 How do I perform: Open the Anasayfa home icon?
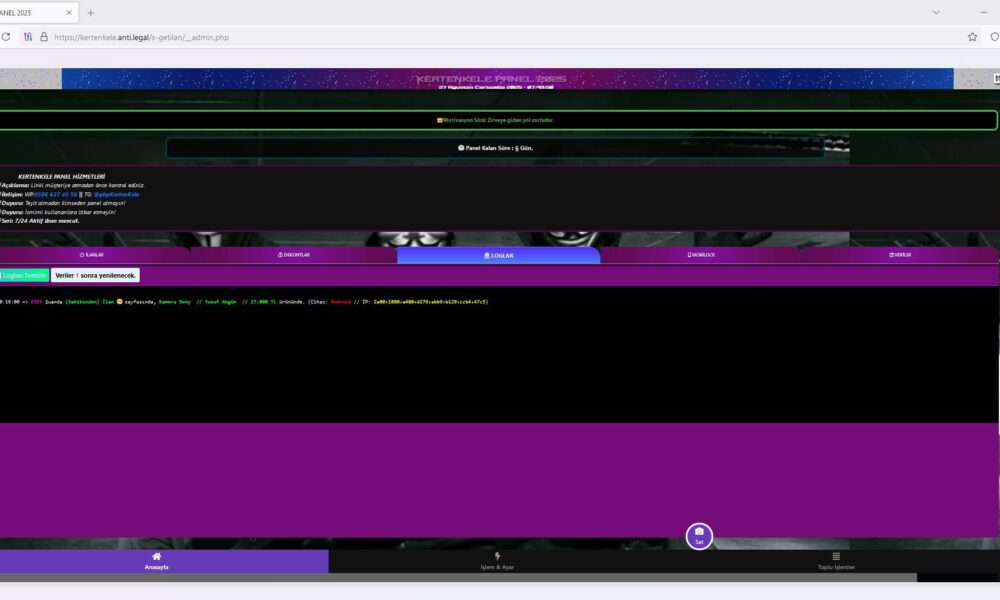(x=157, y=557)
